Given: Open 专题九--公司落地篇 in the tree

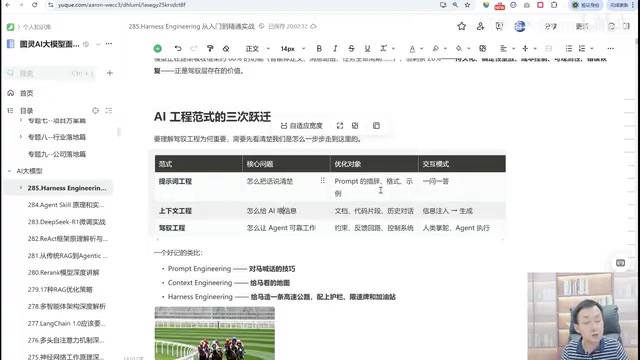Looking at the screenshot, I should coord(57,154).
